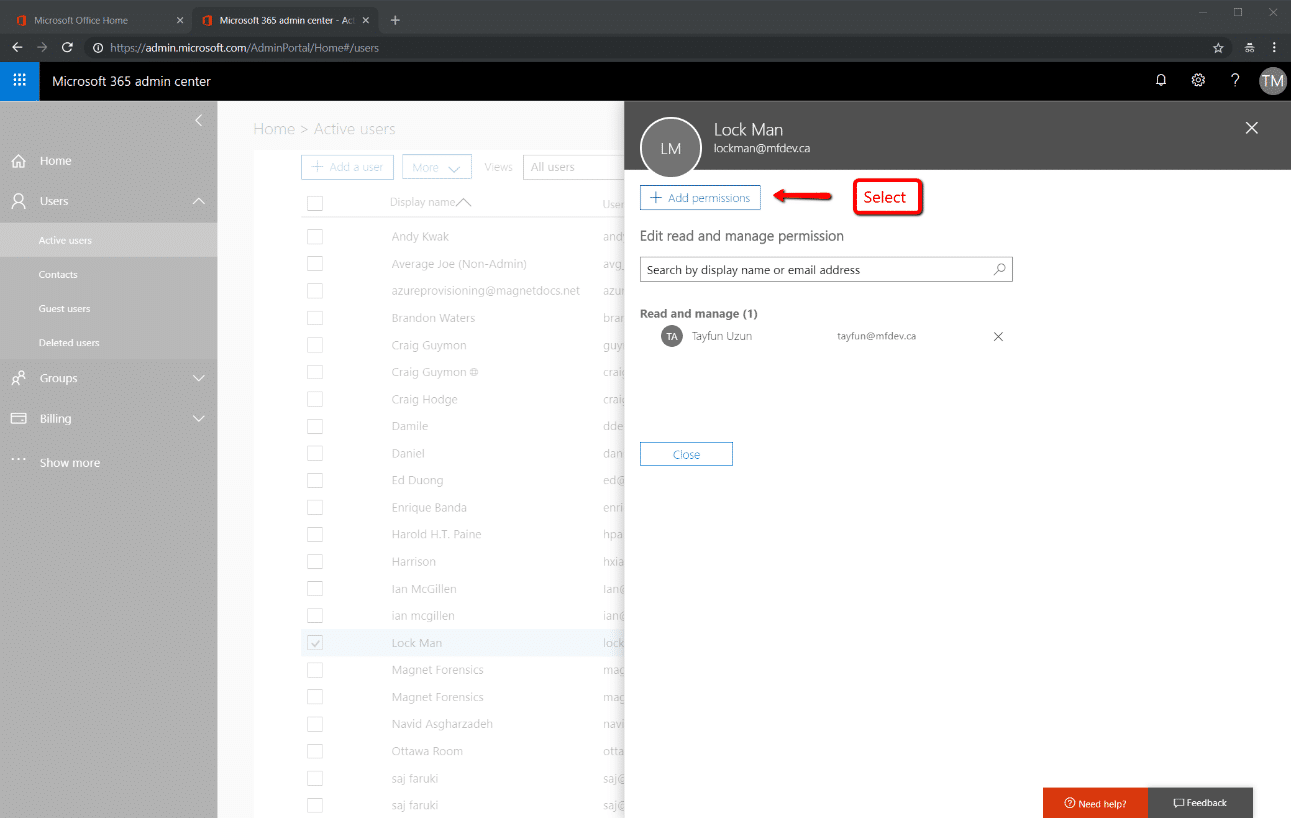
Task: Select the Average Joe (Non-Admin) row
Action: click(463, 264)
